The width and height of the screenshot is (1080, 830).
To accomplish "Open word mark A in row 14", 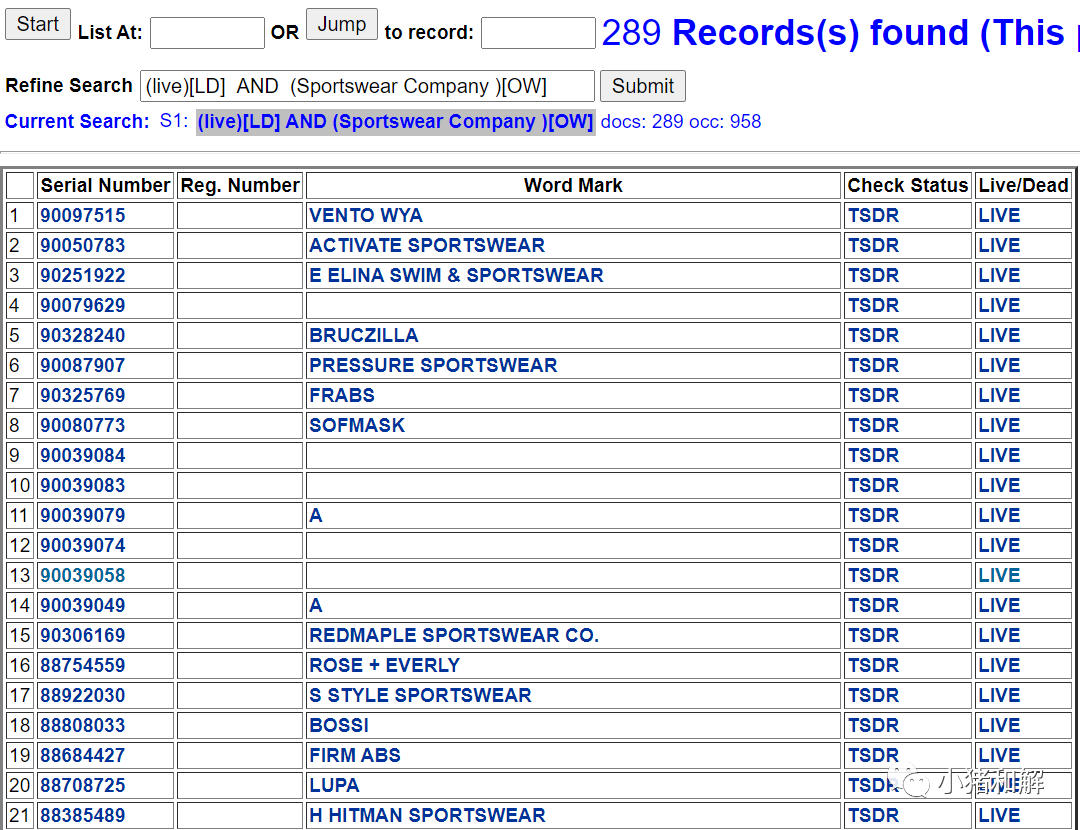I will click(316, 605).
